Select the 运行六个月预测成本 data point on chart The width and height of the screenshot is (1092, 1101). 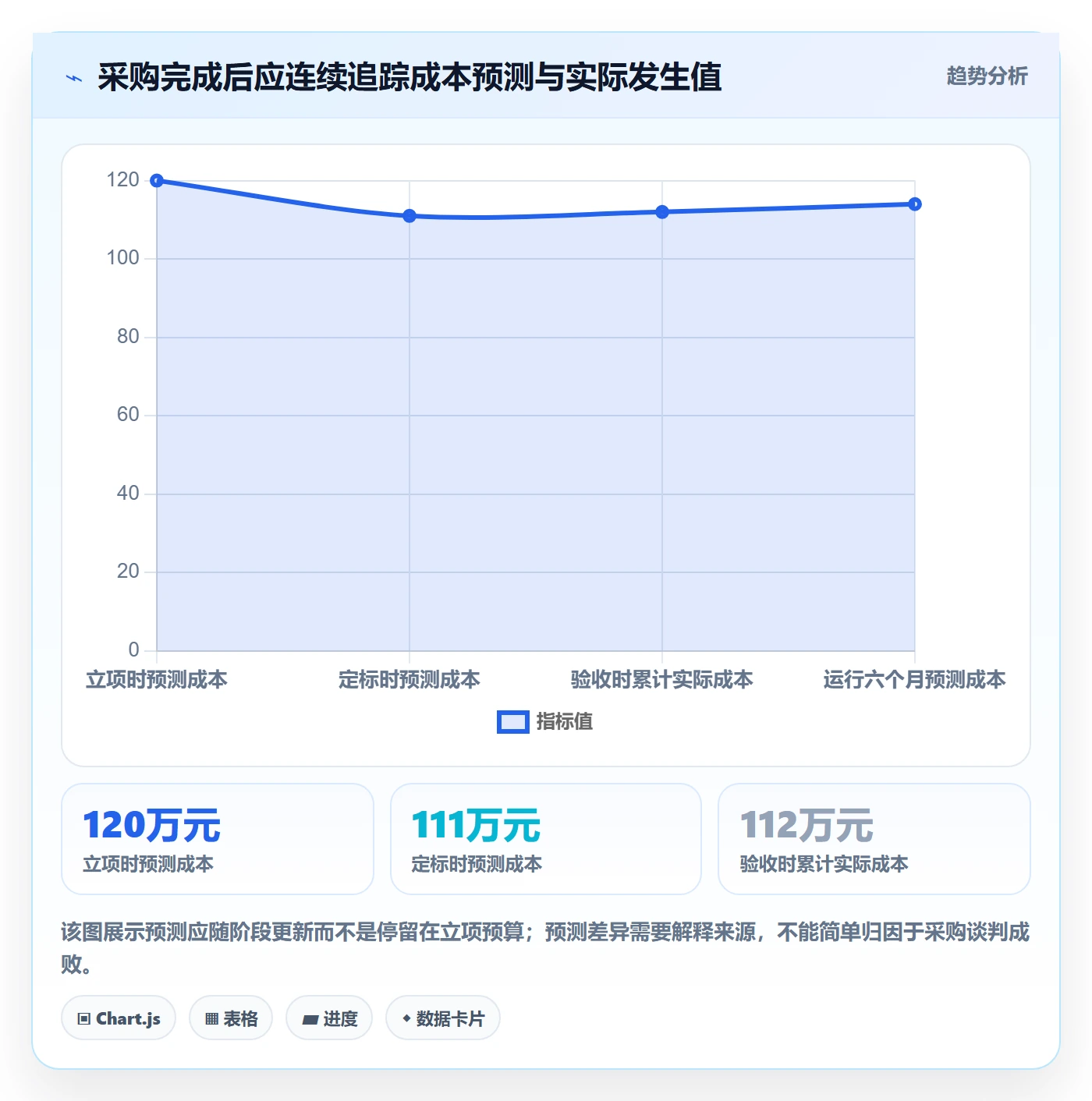click(915, 204)
